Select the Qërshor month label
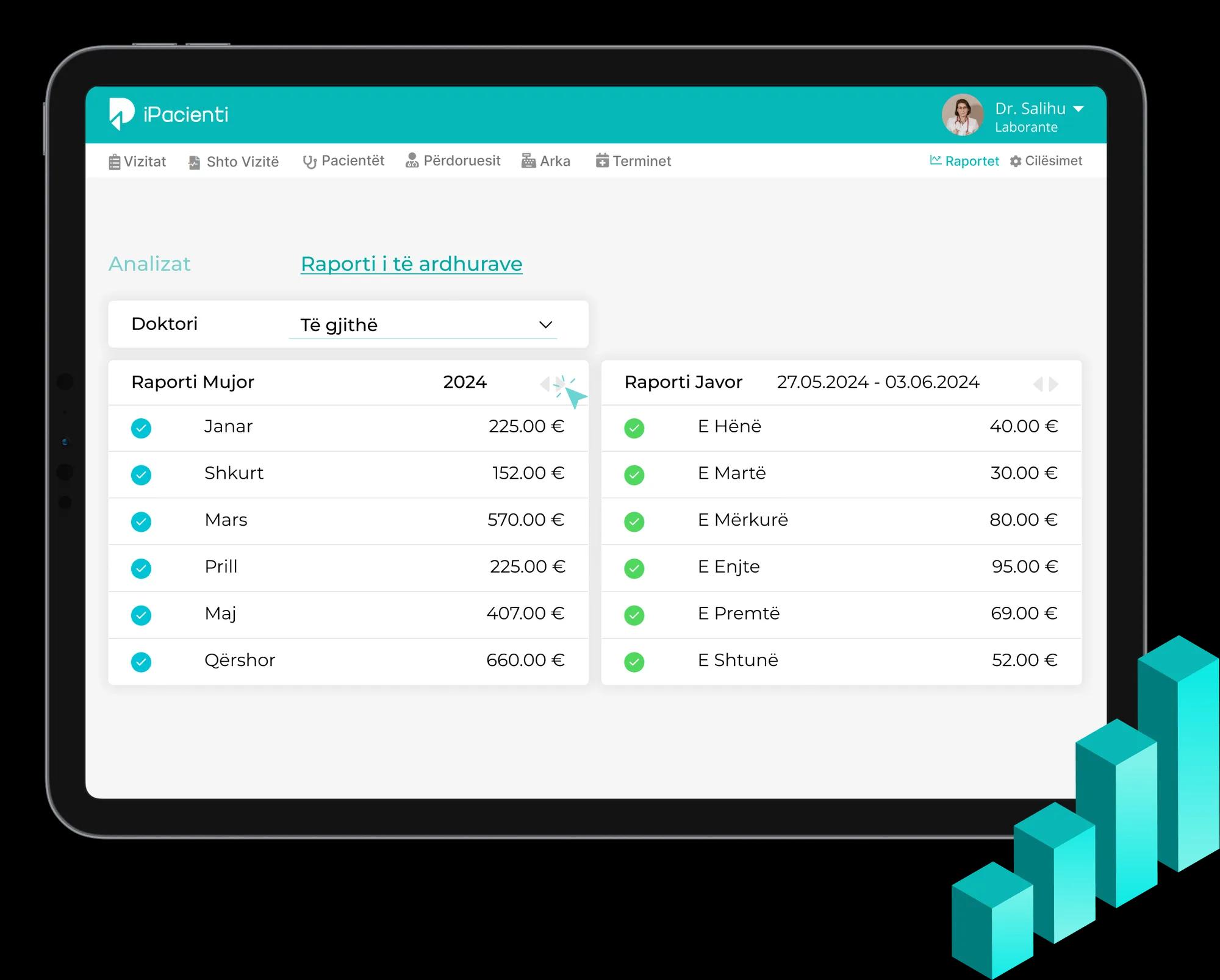The width and height of the screenshot is (1220, 980). pos(240,660)
